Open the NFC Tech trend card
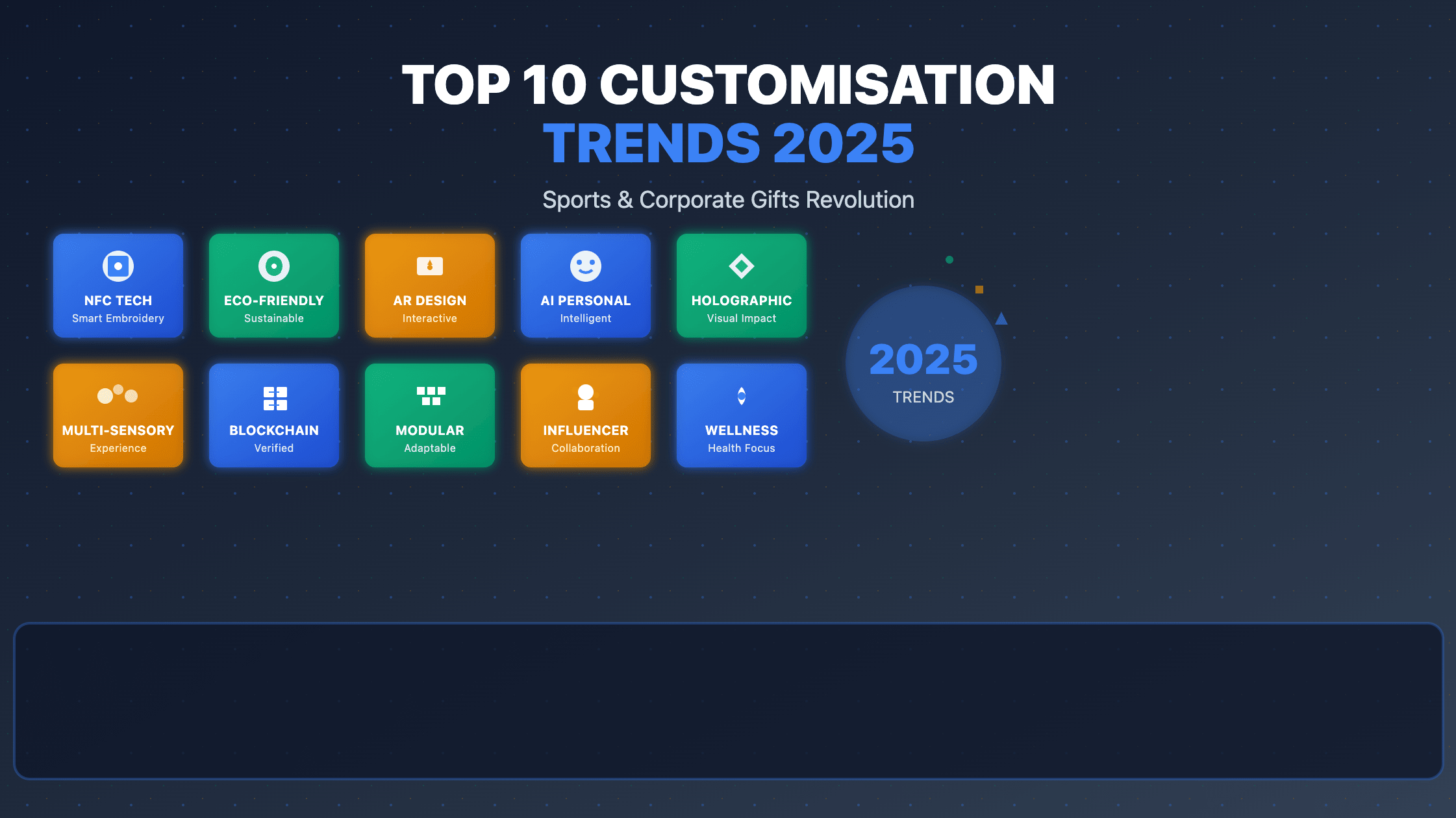The image size is (1456, 818). point(118,286)
